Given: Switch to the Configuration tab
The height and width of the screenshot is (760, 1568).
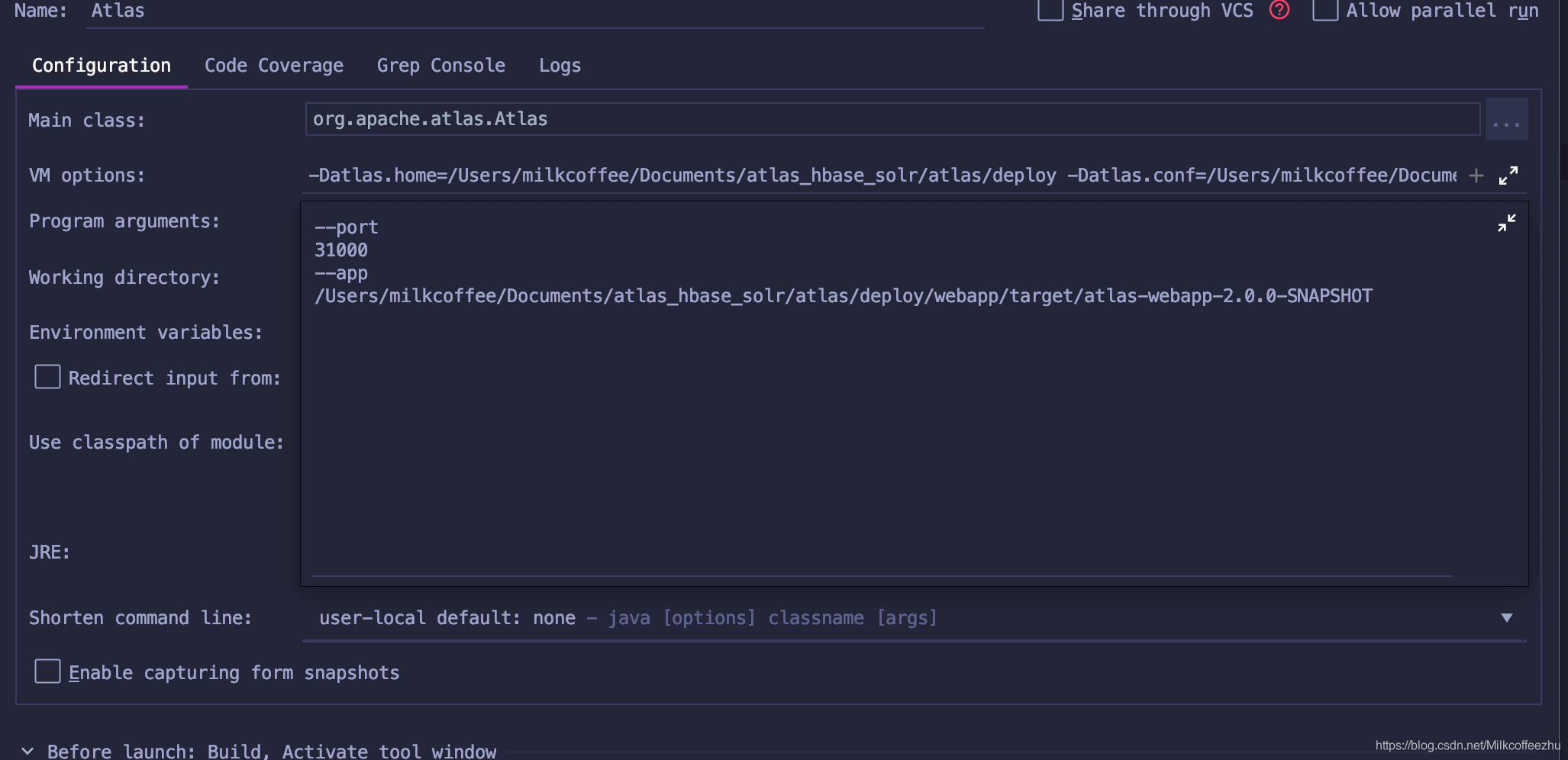Looking at the screenshot, I should pyautogui.click(x=102, y=66).
